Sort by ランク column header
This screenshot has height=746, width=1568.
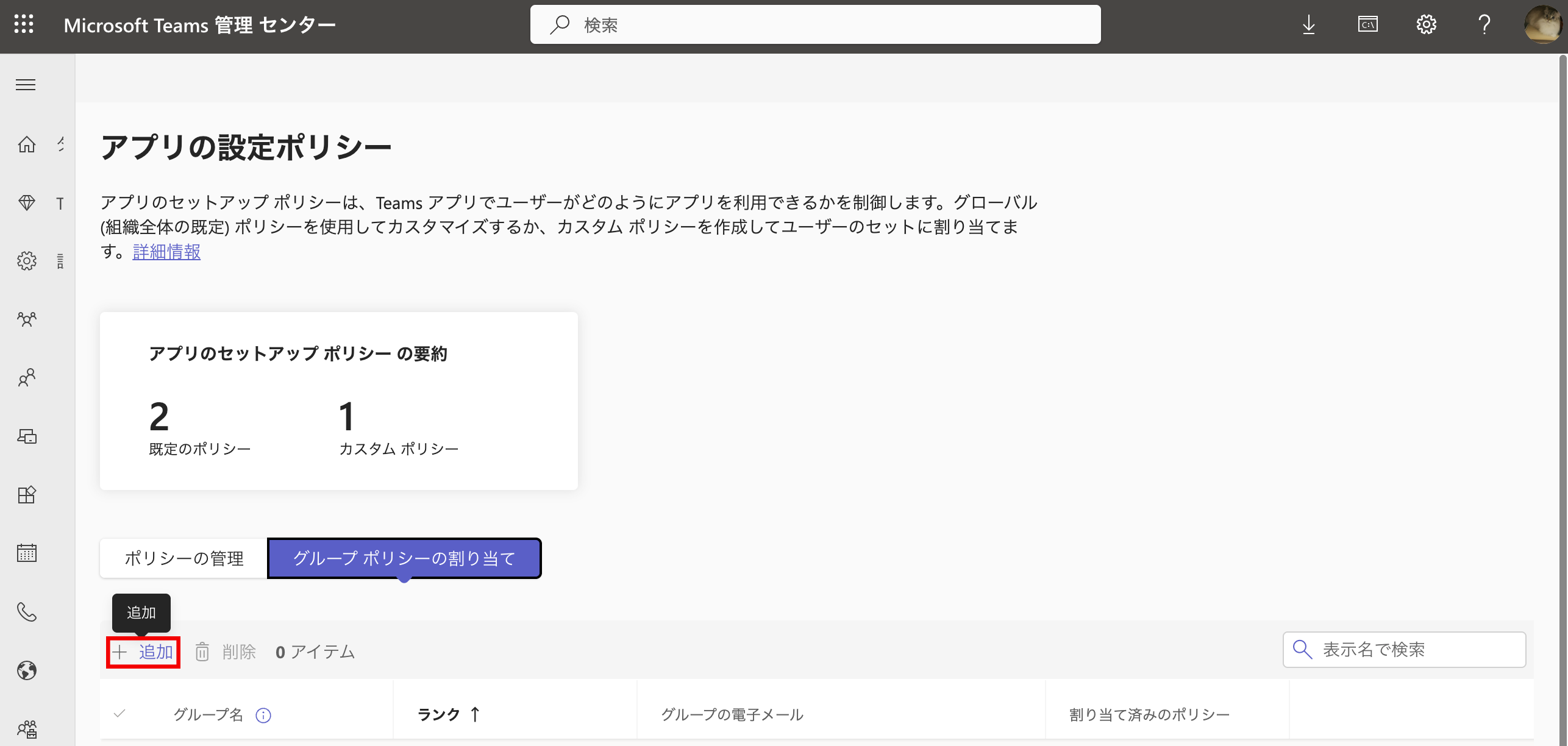tap(449, 714)
